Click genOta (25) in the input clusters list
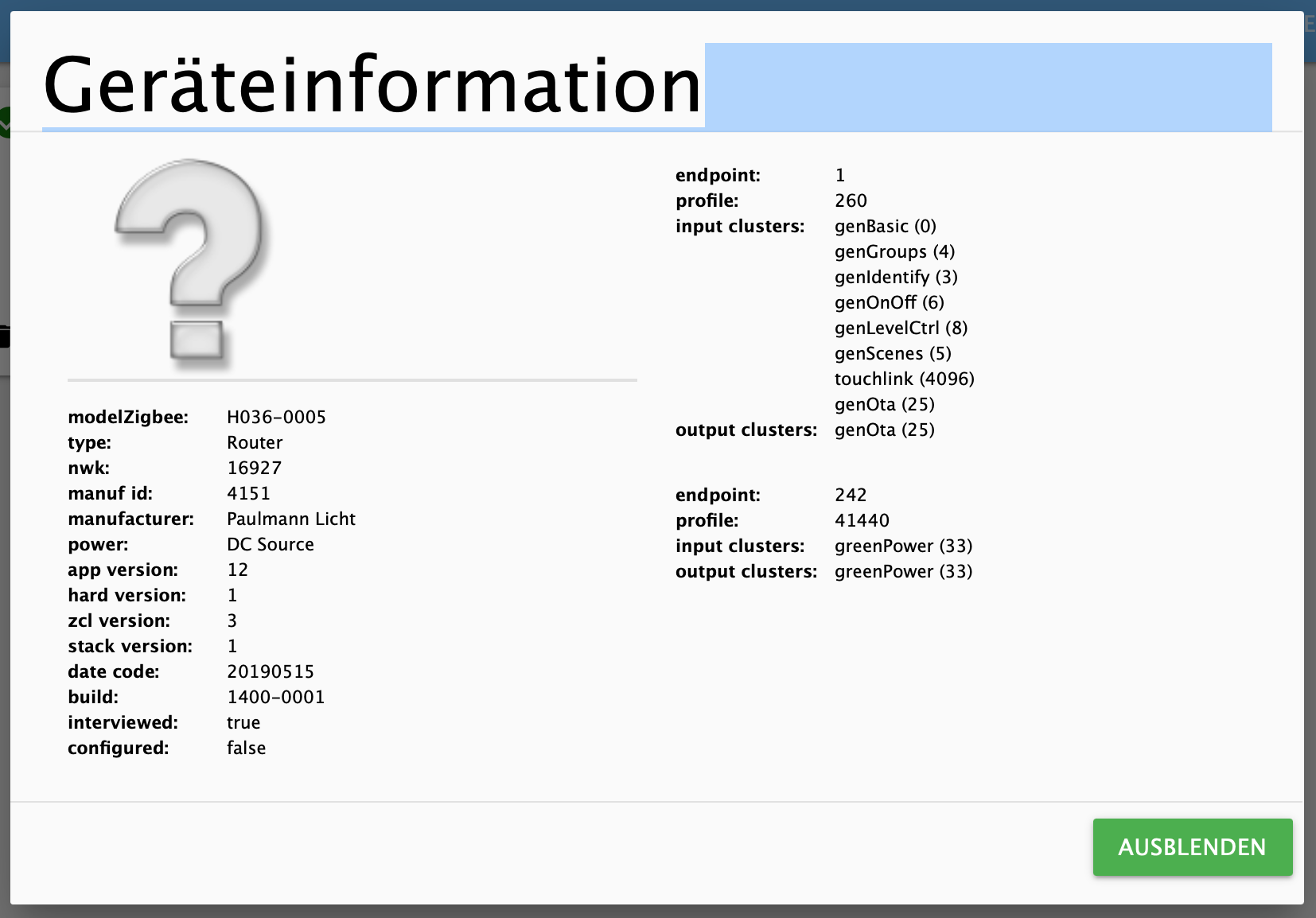 (885, 404)
